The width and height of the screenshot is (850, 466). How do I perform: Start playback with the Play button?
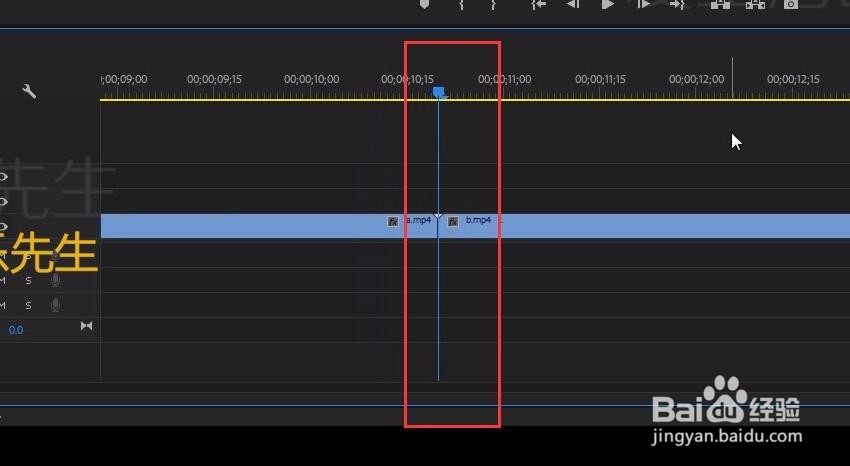(x=608, y=4)
